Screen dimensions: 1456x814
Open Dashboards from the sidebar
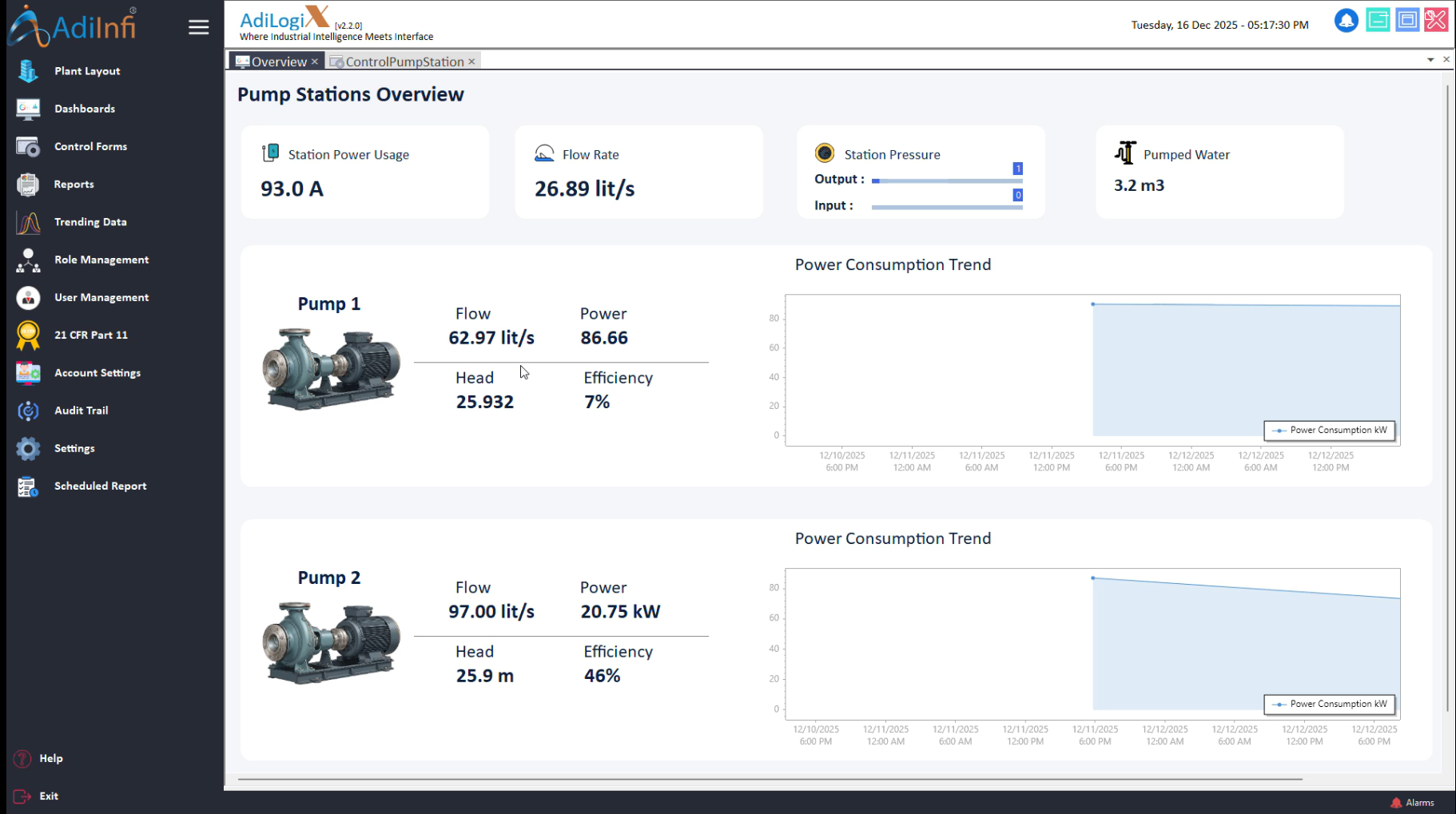tap(84, 109)
